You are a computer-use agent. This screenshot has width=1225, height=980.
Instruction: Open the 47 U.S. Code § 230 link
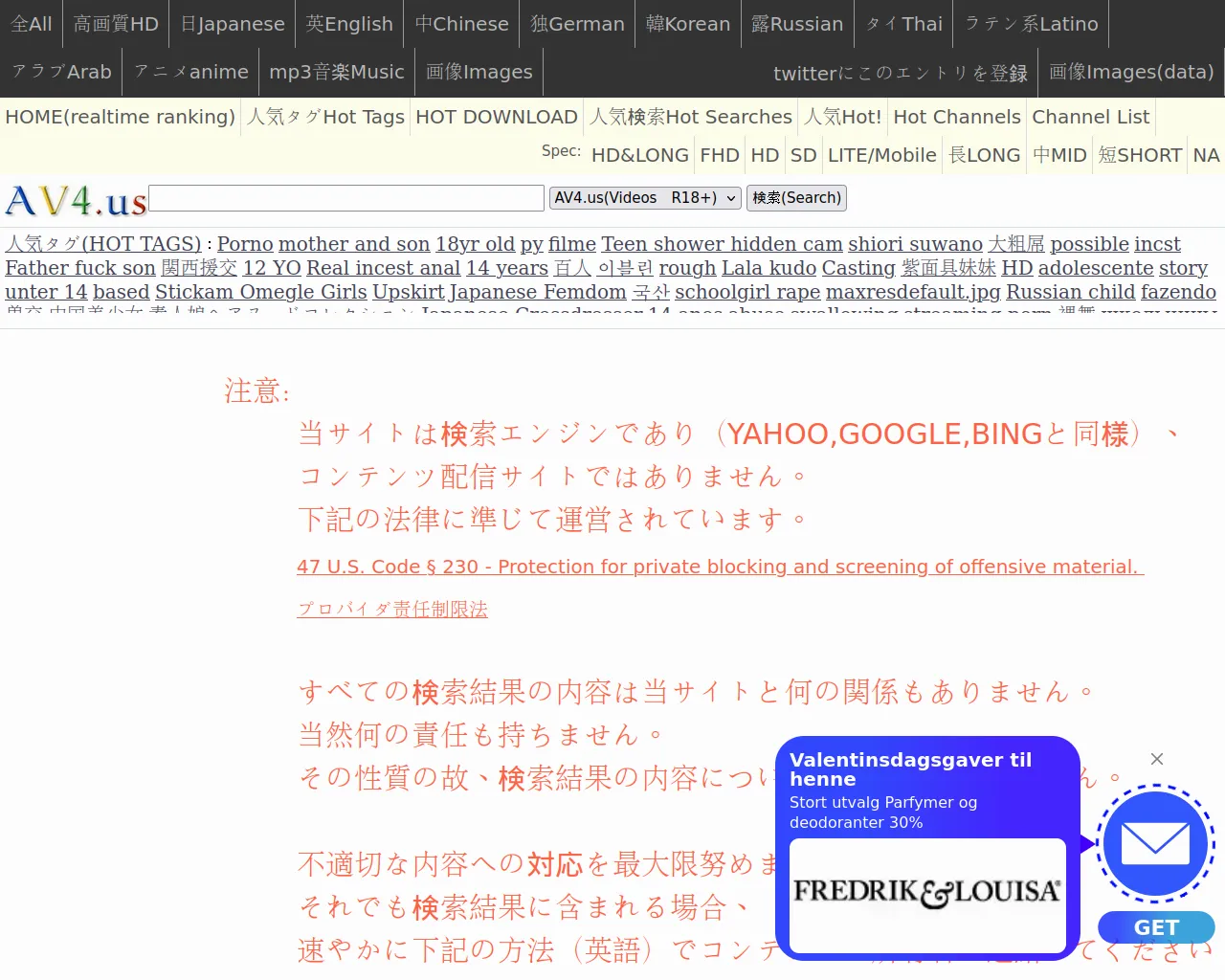(720, 567)
